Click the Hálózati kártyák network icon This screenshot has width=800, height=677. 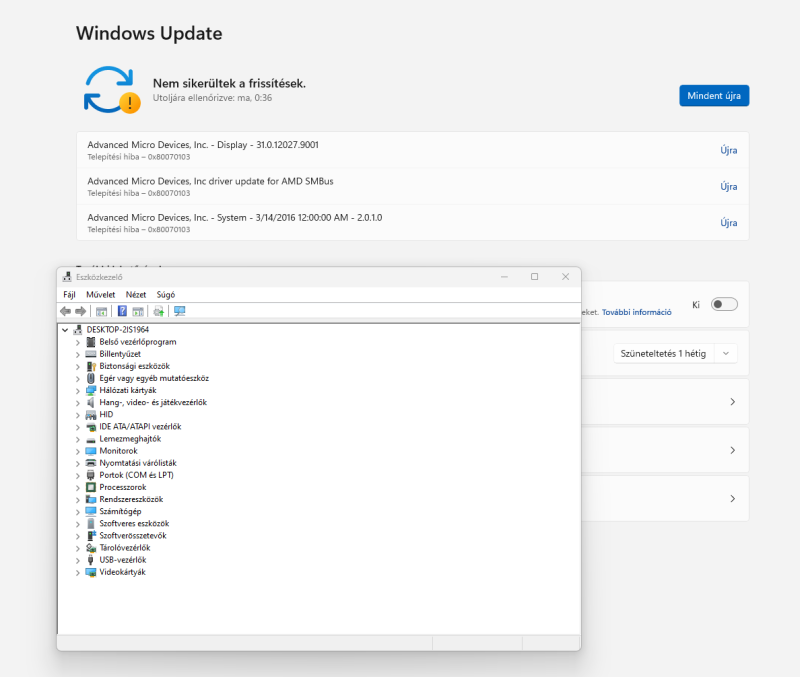(x=91, y=390)
